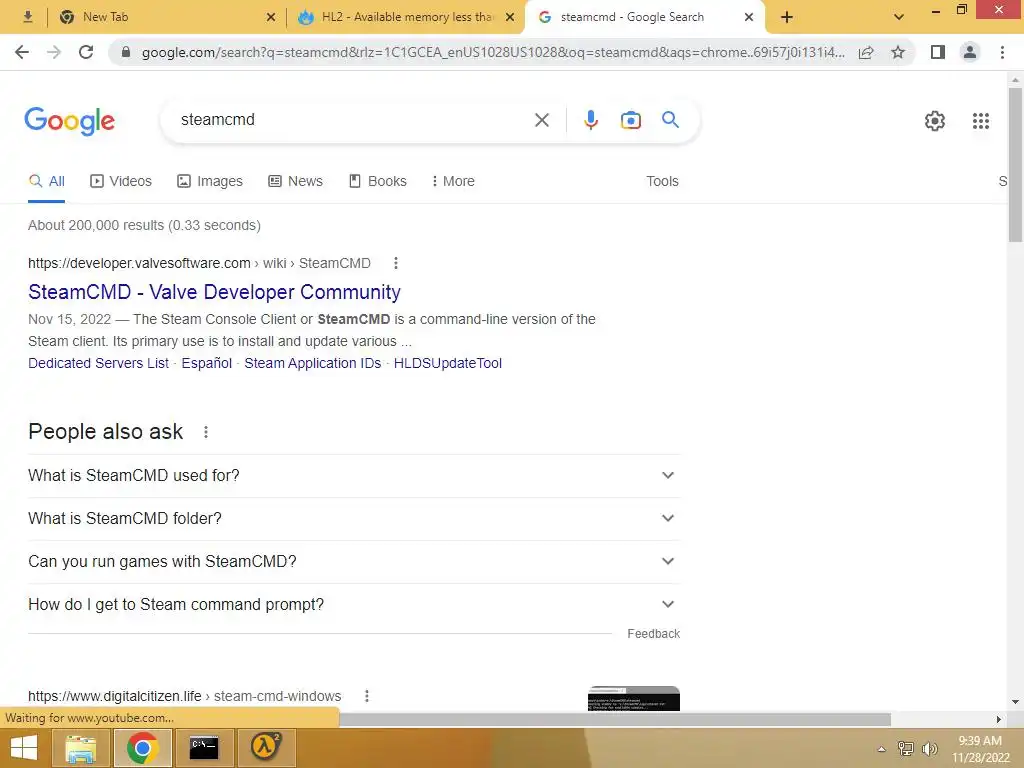The height and width of the screenshot is (768, 1024).
Task: Open options dots next to valvesoftware result URL
Action: click(396, 263)
